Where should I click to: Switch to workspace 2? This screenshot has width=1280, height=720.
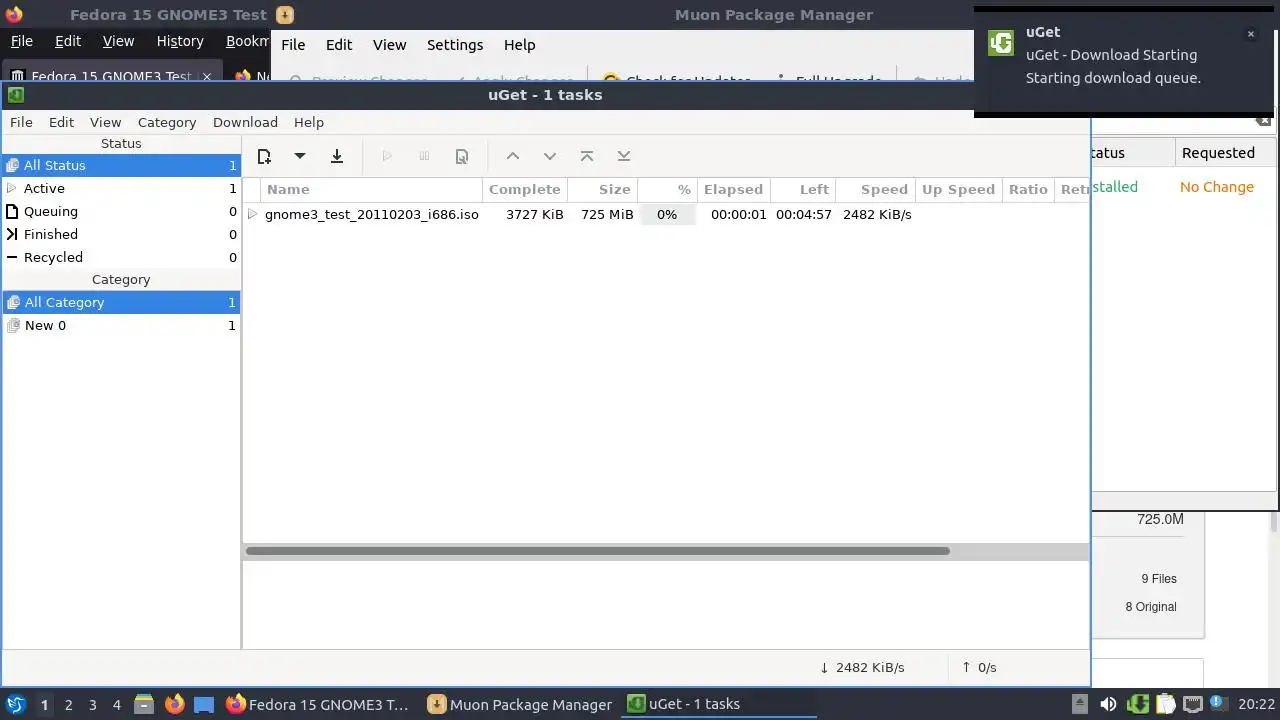[68, 705]
